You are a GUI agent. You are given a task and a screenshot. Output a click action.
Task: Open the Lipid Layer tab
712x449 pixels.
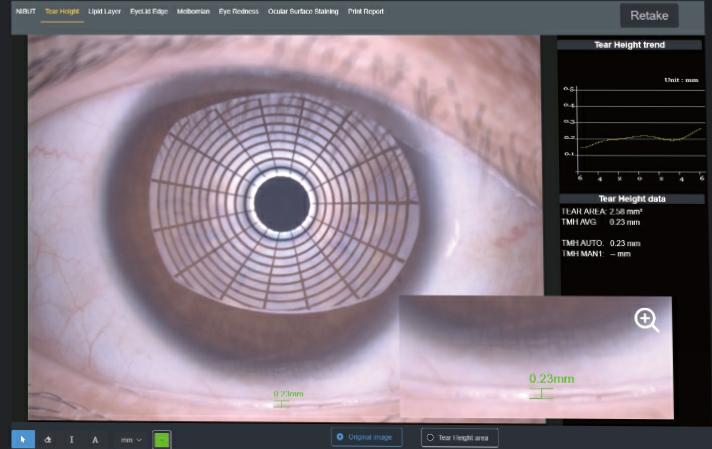[x=104, y=12]
